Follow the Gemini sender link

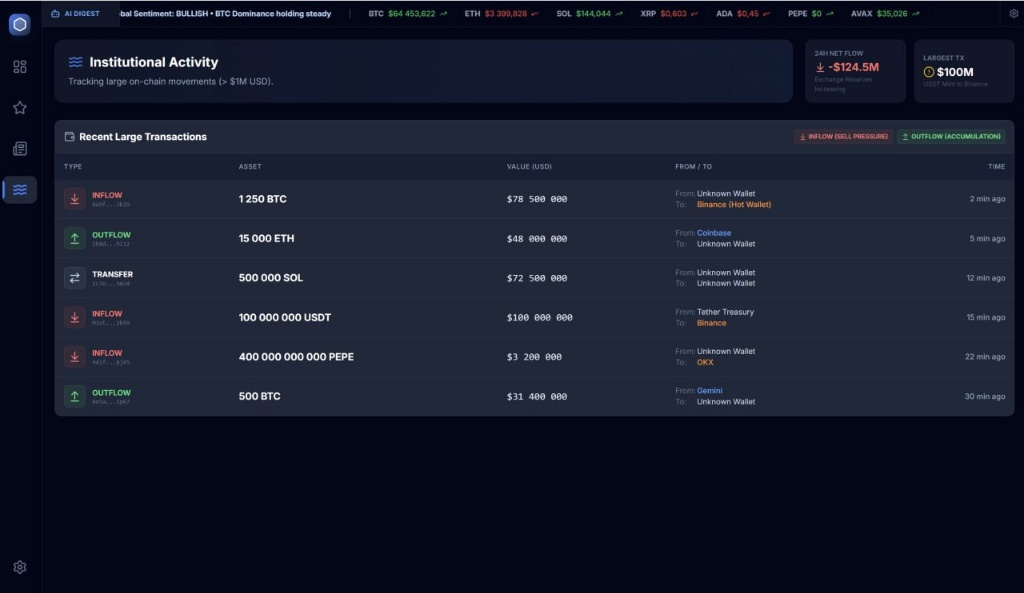(x=709, y=391)
